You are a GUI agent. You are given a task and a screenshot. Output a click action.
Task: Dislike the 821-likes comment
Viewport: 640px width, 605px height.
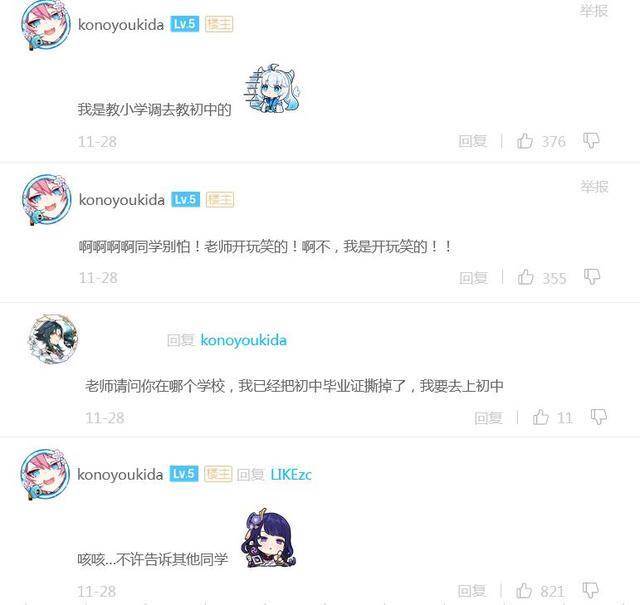point(591,590)
